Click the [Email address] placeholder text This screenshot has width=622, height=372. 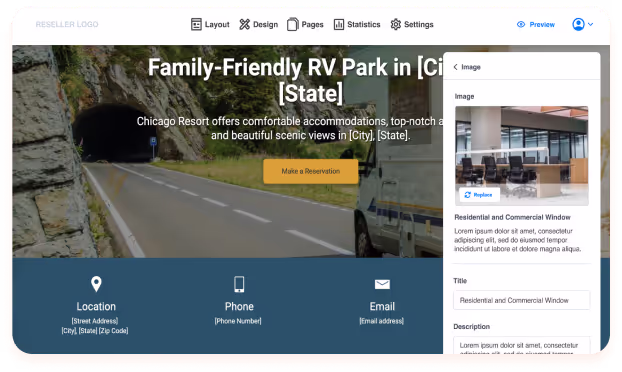382,321
